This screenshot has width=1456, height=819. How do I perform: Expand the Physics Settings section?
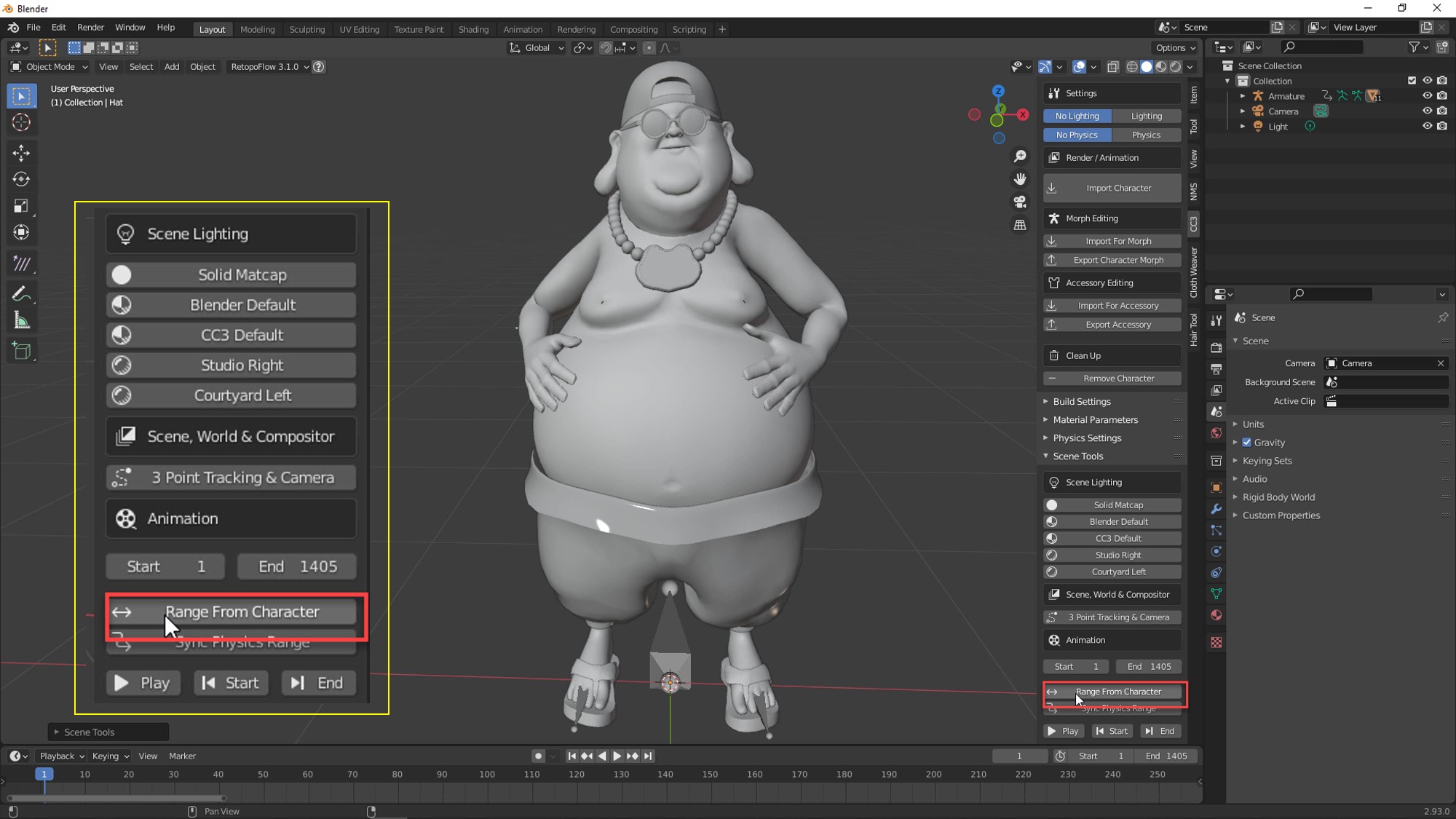[1087, 437]
